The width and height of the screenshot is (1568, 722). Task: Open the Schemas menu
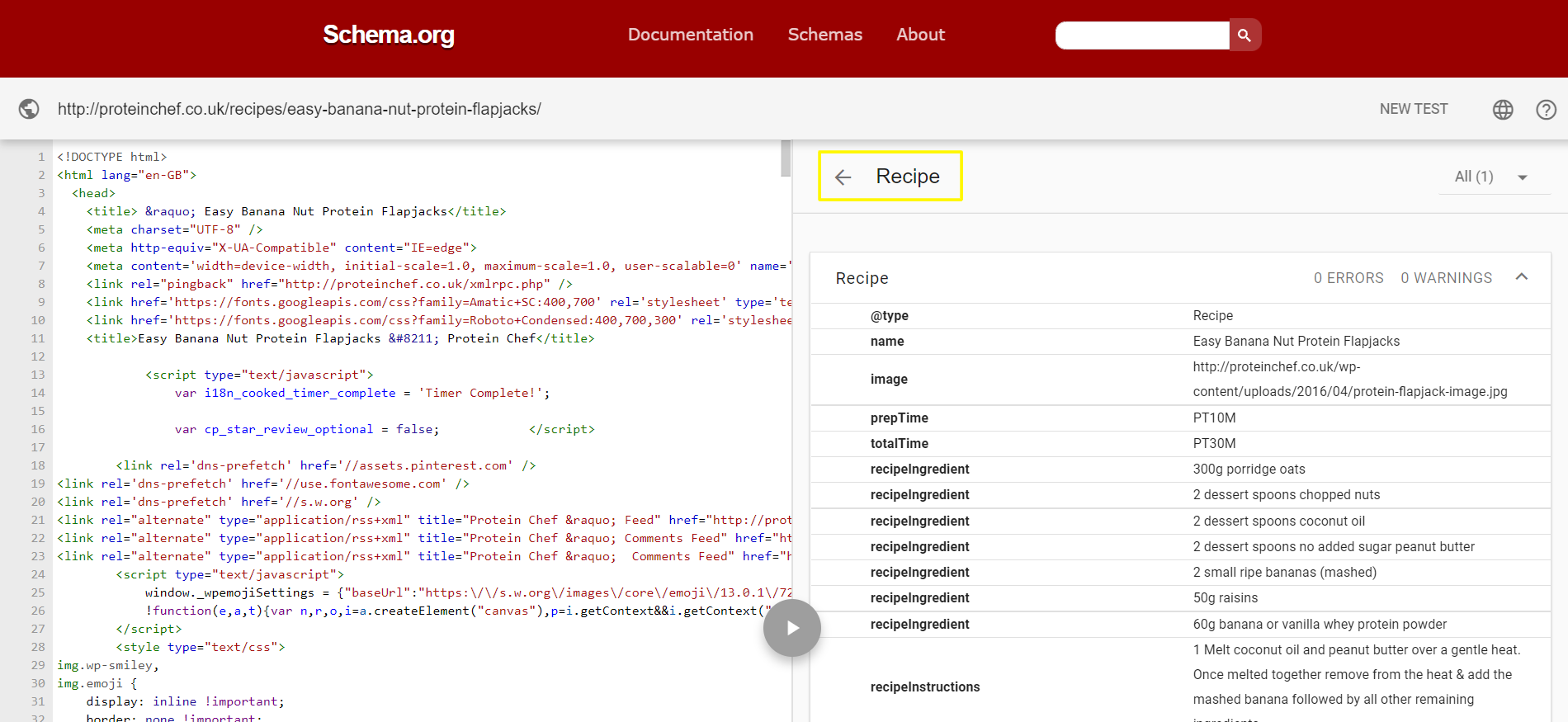pos(824,35)
